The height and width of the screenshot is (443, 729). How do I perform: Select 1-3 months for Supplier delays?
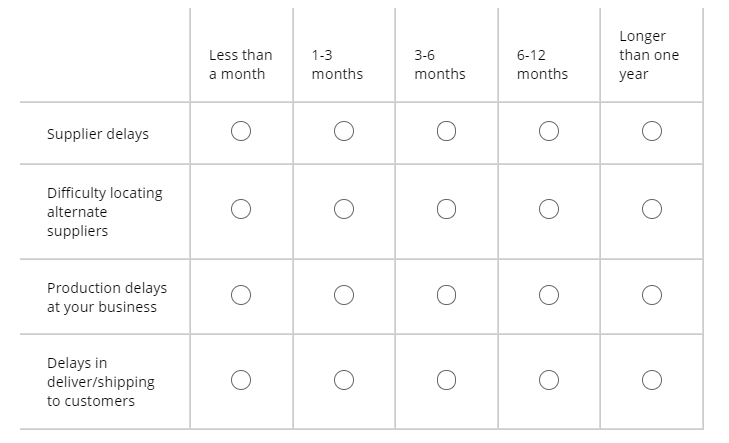(344, 131)
